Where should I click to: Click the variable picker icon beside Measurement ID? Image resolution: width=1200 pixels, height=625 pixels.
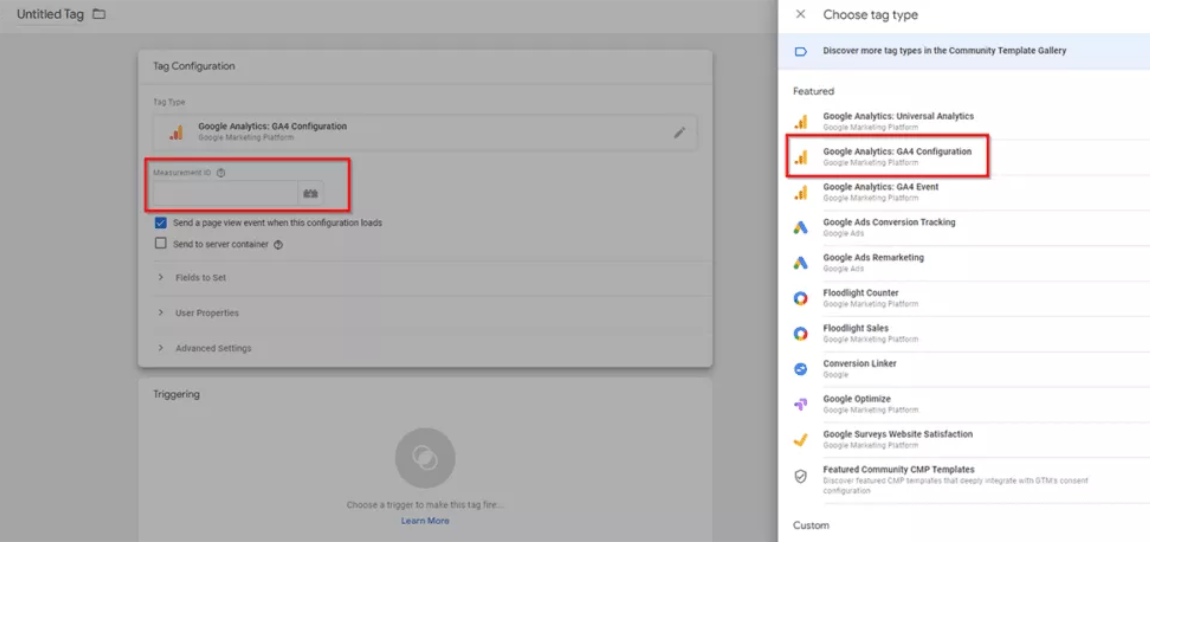[x=311, y=193]
